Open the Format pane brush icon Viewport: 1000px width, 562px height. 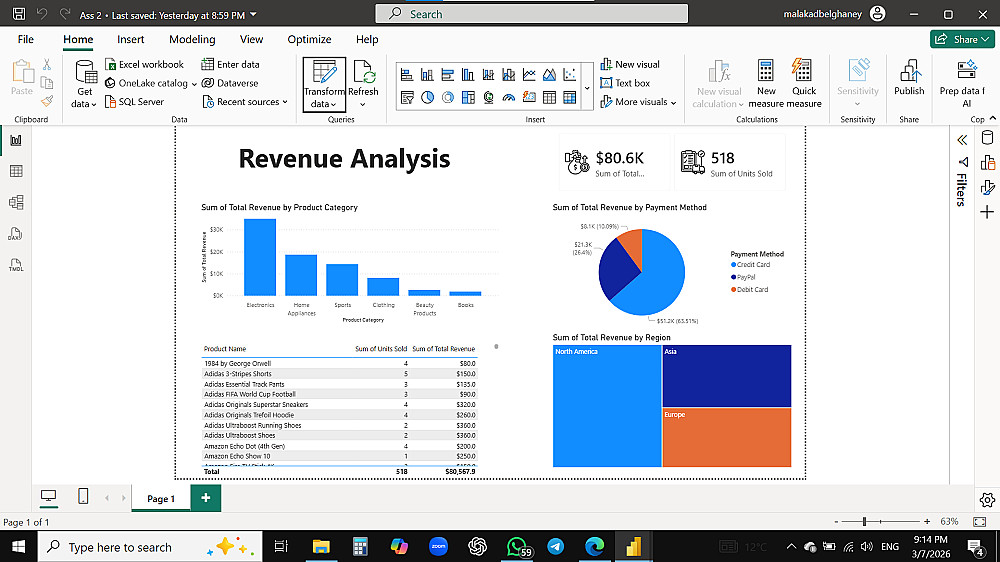click(987, 187)
